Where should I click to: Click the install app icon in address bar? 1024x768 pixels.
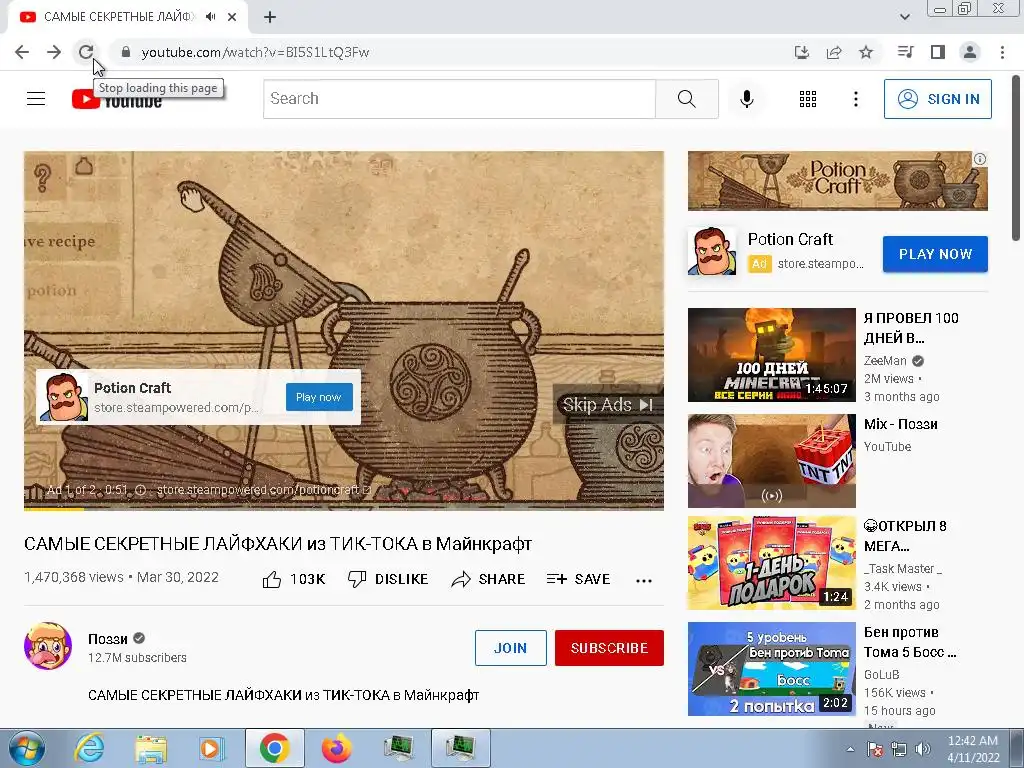(801, 52)
